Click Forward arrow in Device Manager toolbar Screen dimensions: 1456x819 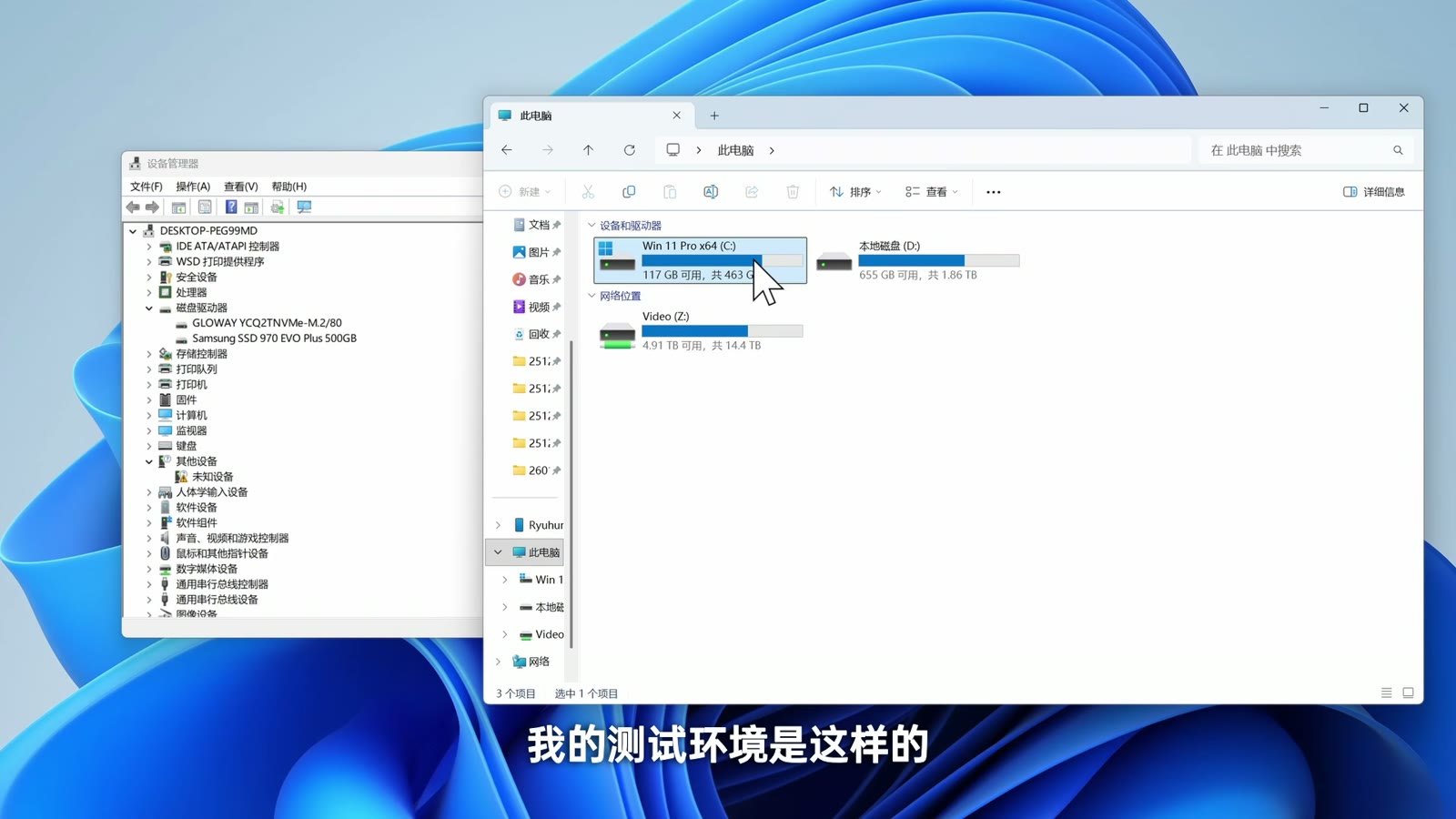coord(152,207)
